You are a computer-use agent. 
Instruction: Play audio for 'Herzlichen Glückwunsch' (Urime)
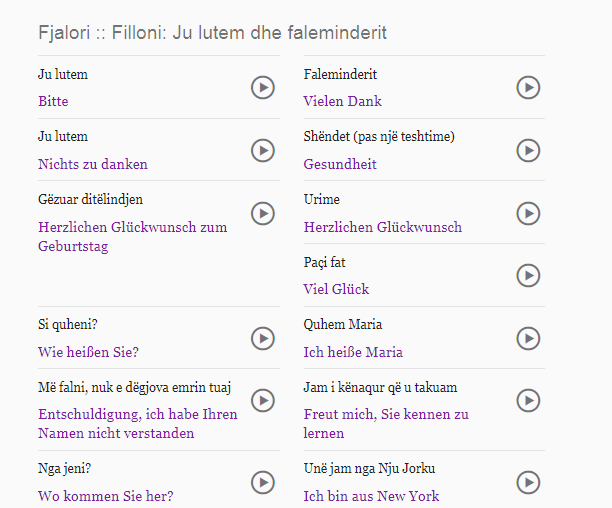point(528,213)
